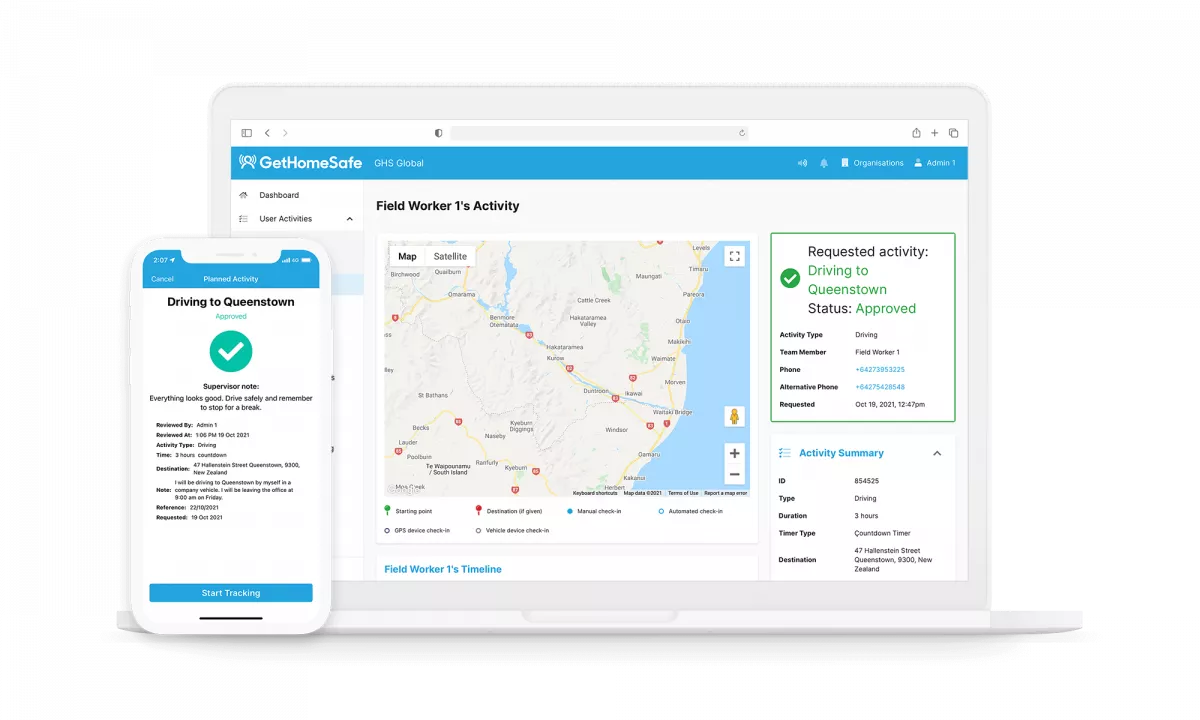Click the browser share icon

pos(916,133)
